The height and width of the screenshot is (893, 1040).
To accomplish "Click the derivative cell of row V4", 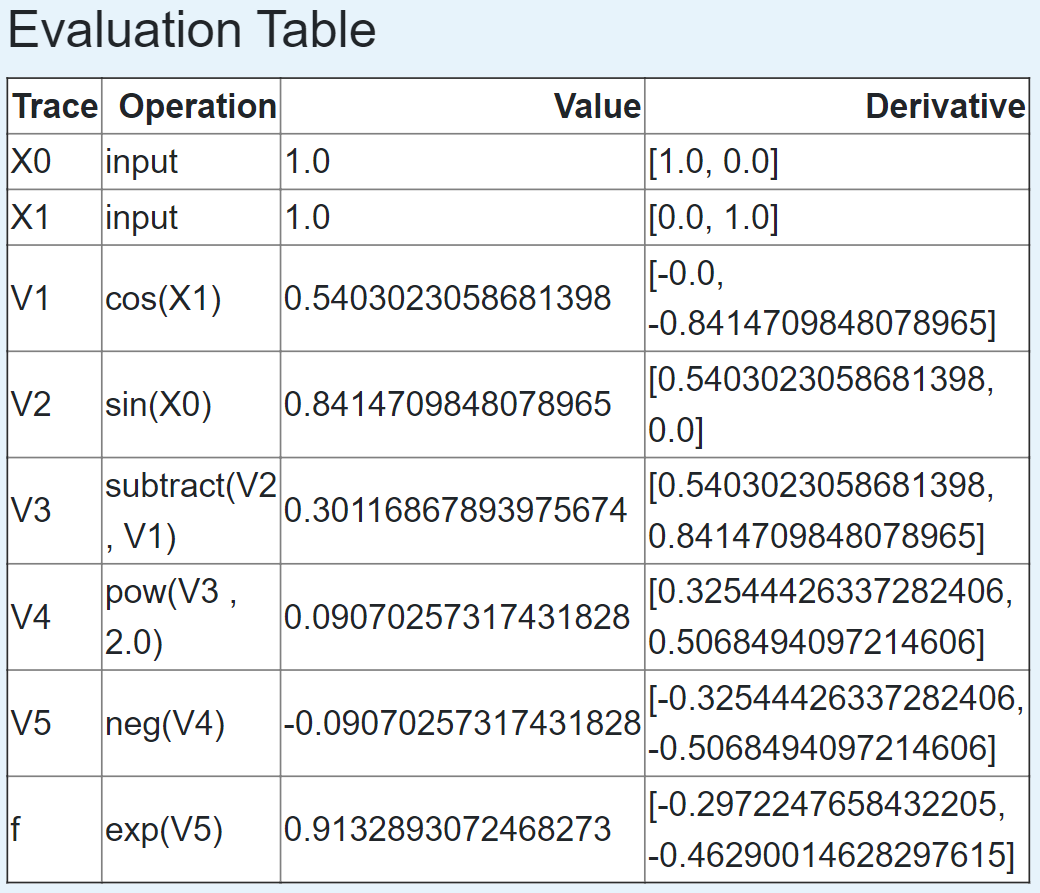I will pyautogui.click(x=837, y=617).
